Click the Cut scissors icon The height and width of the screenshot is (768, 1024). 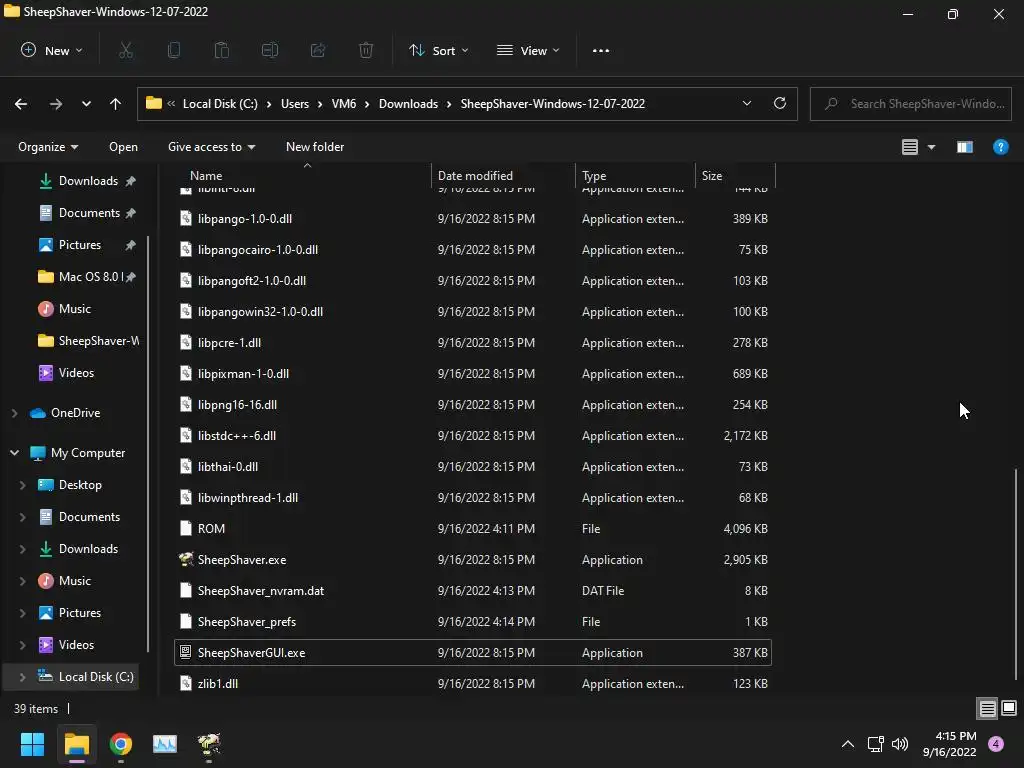coord(126,50)
